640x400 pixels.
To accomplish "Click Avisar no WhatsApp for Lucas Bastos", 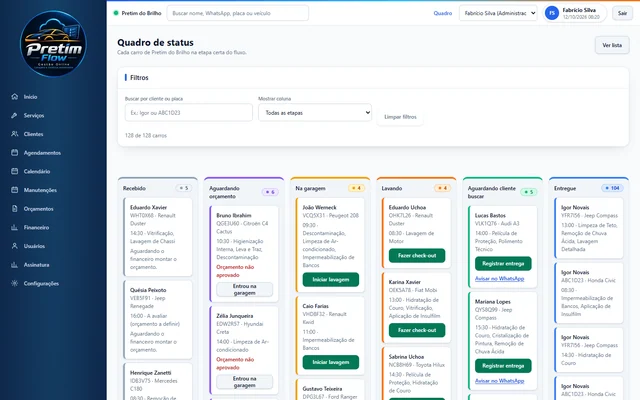I will point(499,278).
